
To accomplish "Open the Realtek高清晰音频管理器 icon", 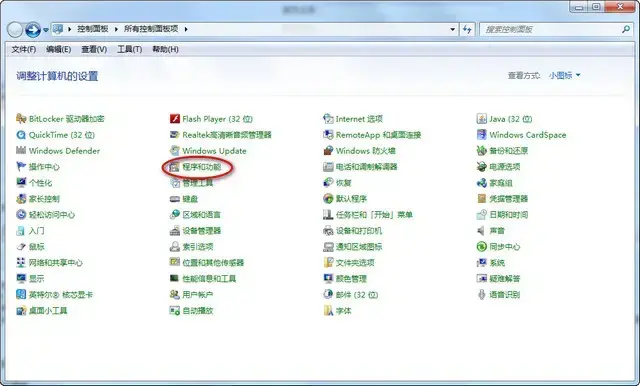I will 175,135.
